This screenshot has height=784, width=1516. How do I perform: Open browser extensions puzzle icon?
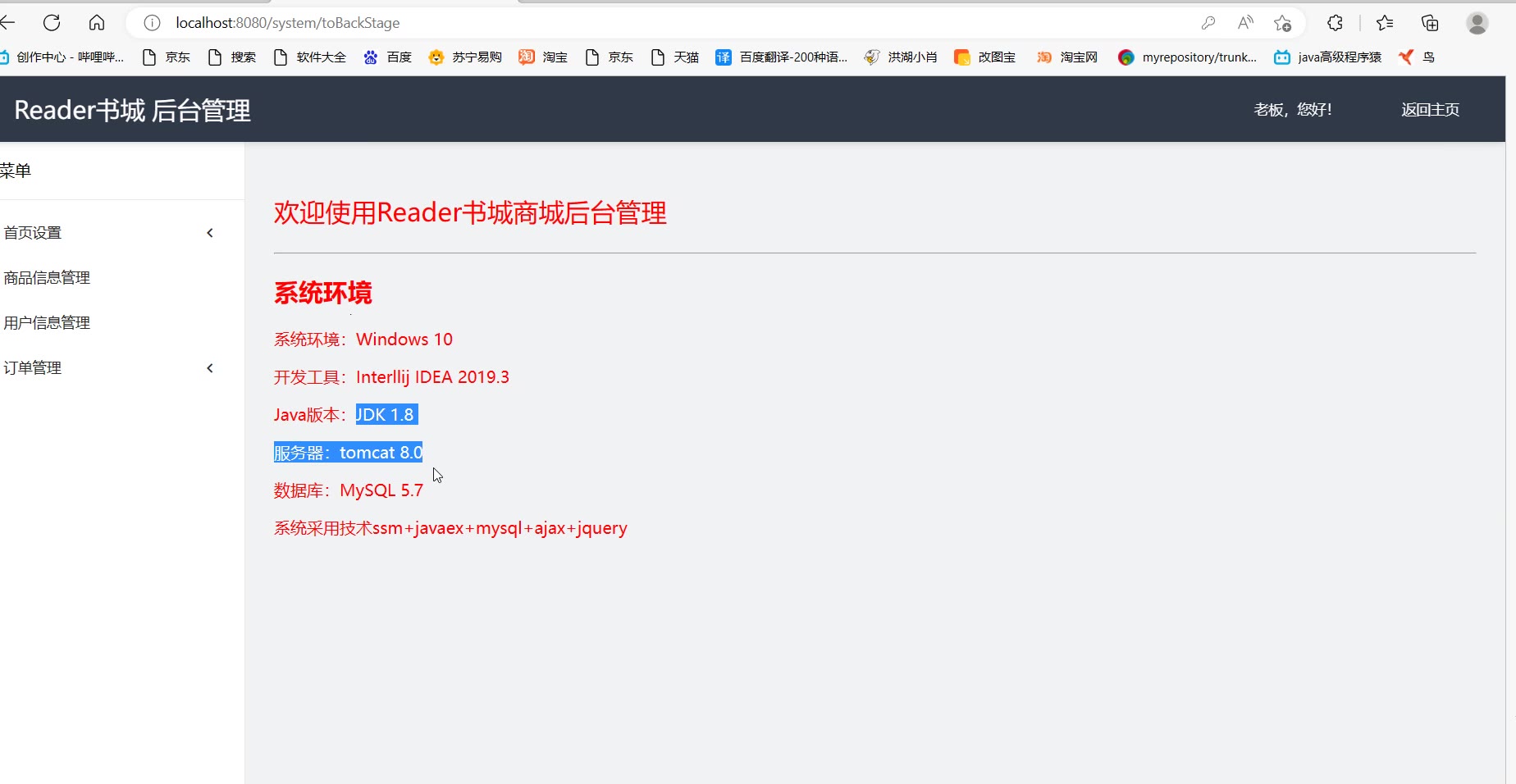pyautogui.click(x=1336, y=23)
